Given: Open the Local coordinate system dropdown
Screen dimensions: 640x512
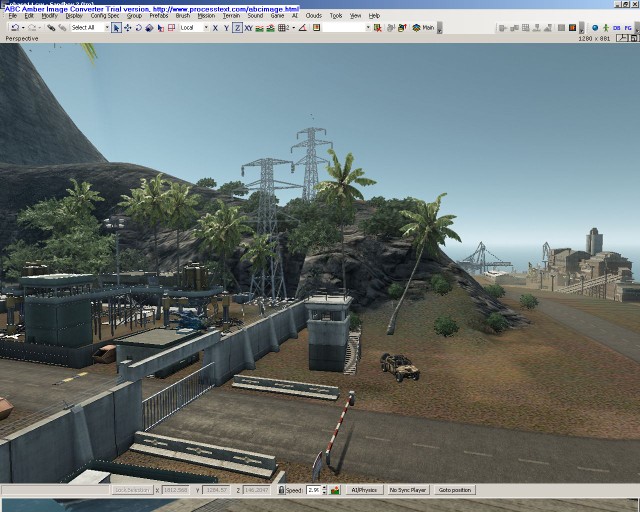Looking at the screenshot, I should [206, 28].
